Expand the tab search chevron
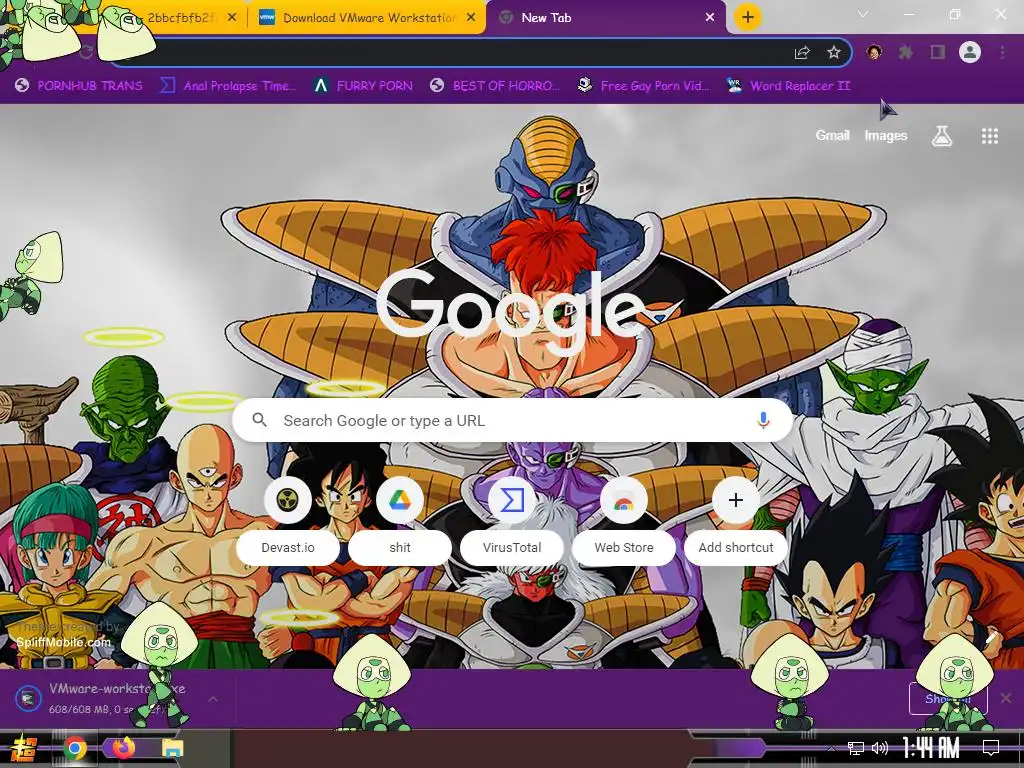 click(863, 14)
